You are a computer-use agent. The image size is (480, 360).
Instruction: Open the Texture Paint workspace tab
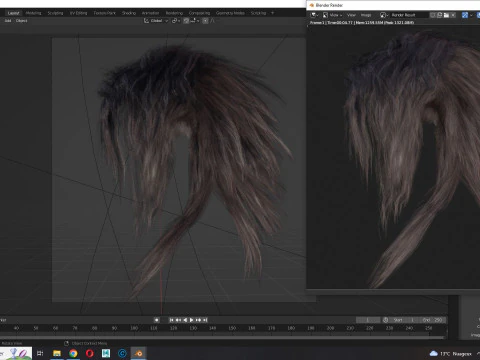pyautogui.click(x=104, y=13)
